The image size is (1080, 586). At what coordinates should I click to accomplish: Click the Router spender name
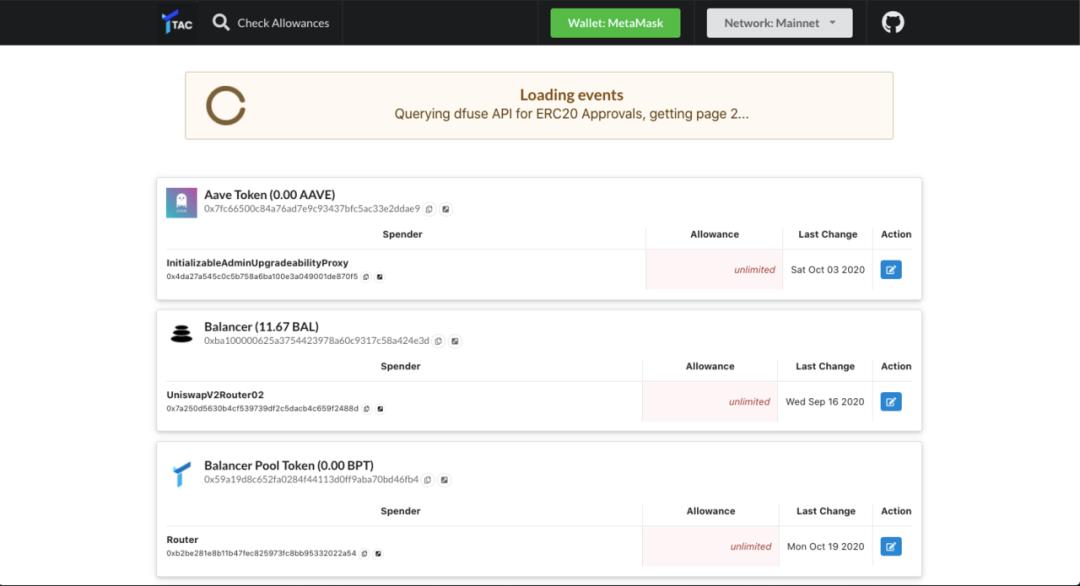[x=182, y=540]
